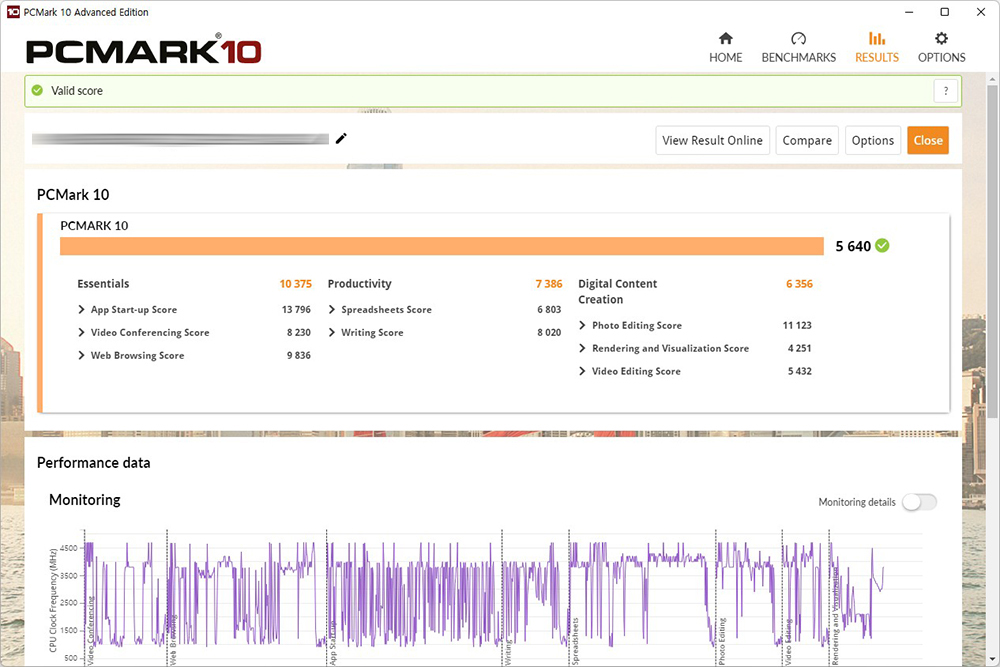This screenshot has height=667, width=1000.
Task: Click the Monitoring heading
Action: 85,500
